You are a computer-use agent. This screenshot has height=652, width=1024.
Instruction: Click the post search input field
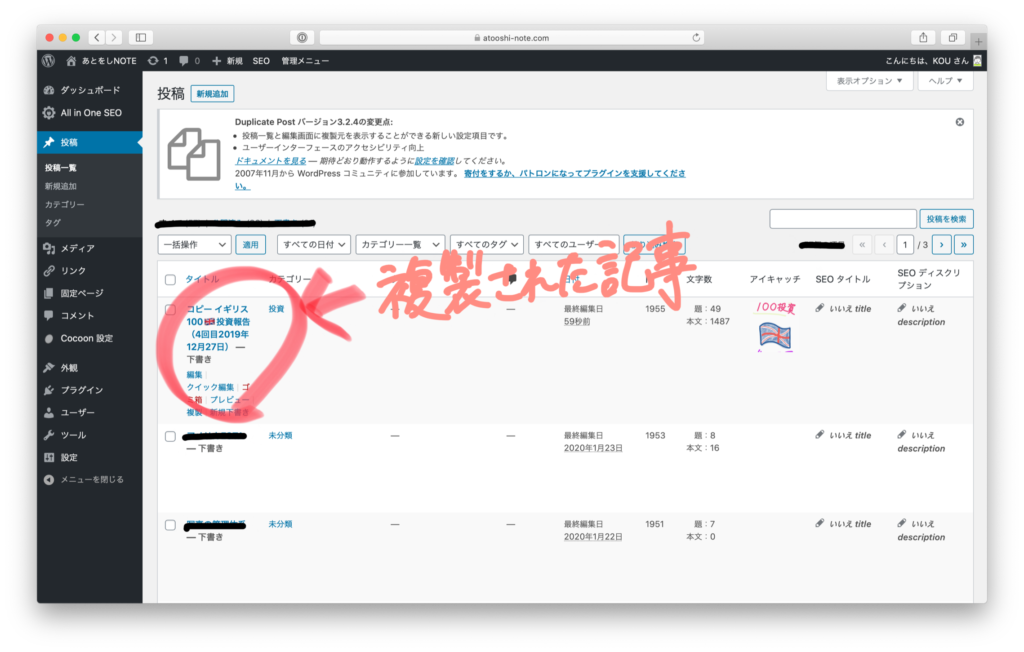click(842, 219)
